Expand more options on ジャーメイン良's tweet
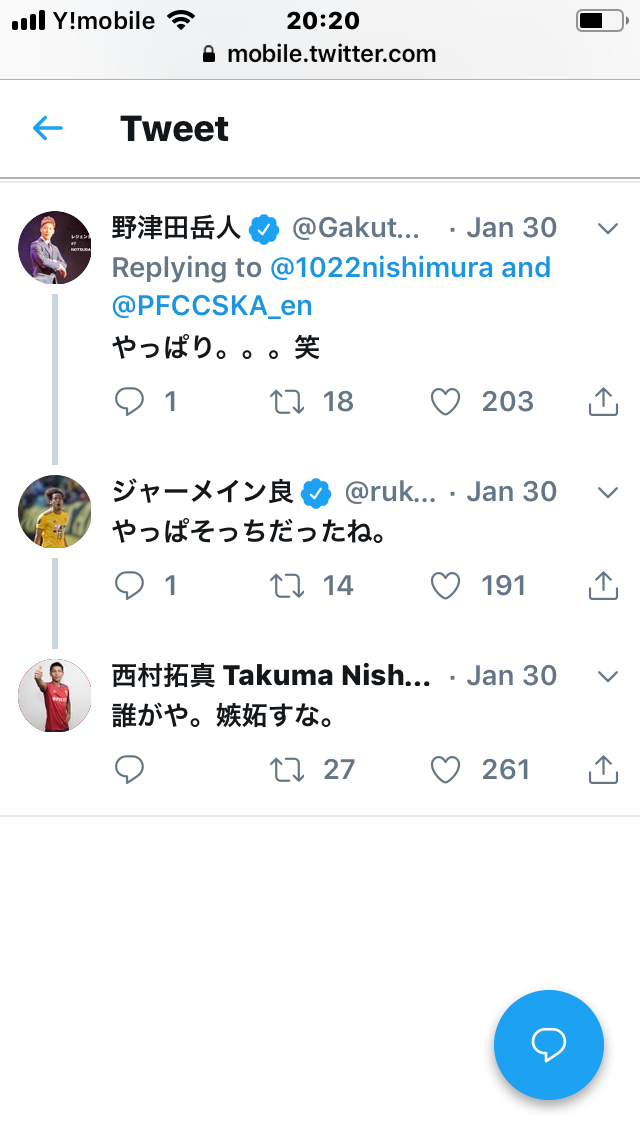This screenshot has height=1136, width=640. pos(608,493)
